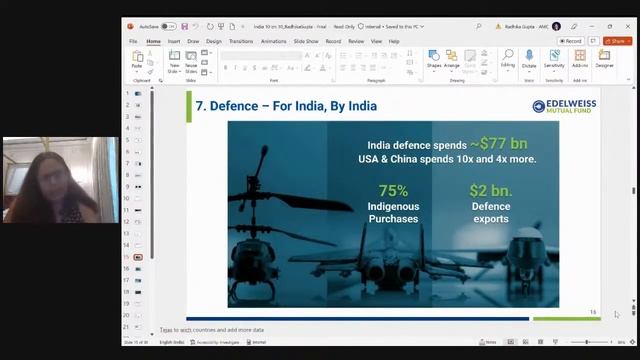Switch to the Draw ribbon tab
Viewport: 640px width, 360px height.
pos(193,41)
